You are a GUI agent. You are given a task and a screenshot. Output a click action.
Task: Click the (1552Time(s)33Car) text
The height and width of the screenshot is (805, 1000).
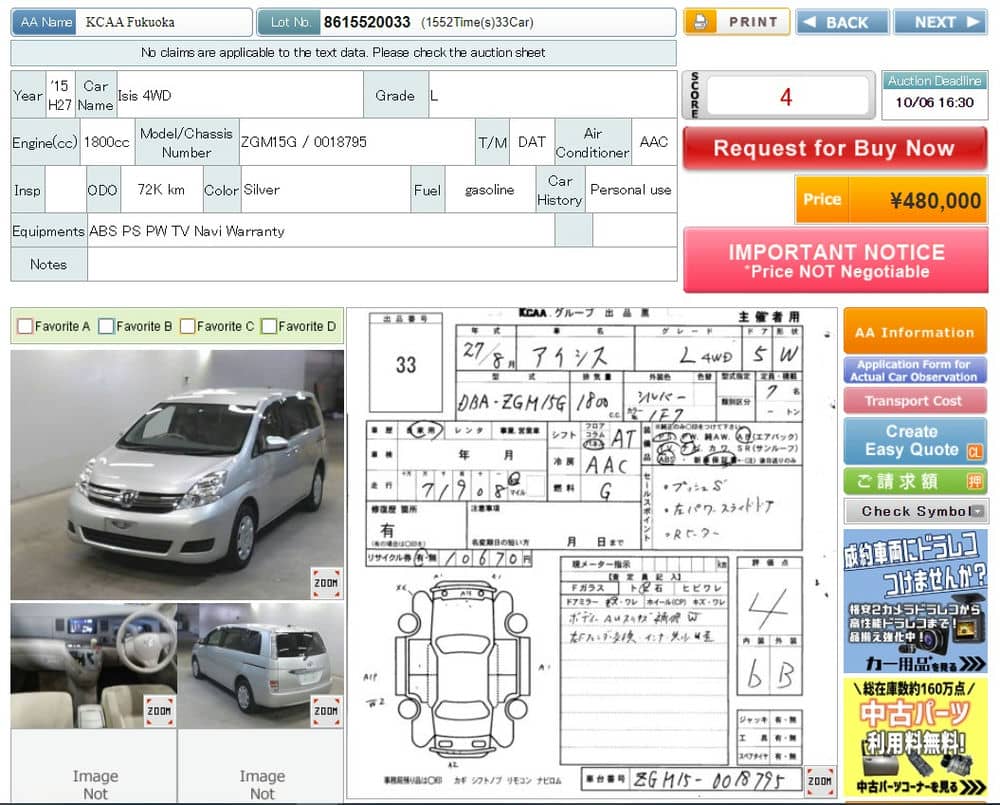[x=477, y=22]
